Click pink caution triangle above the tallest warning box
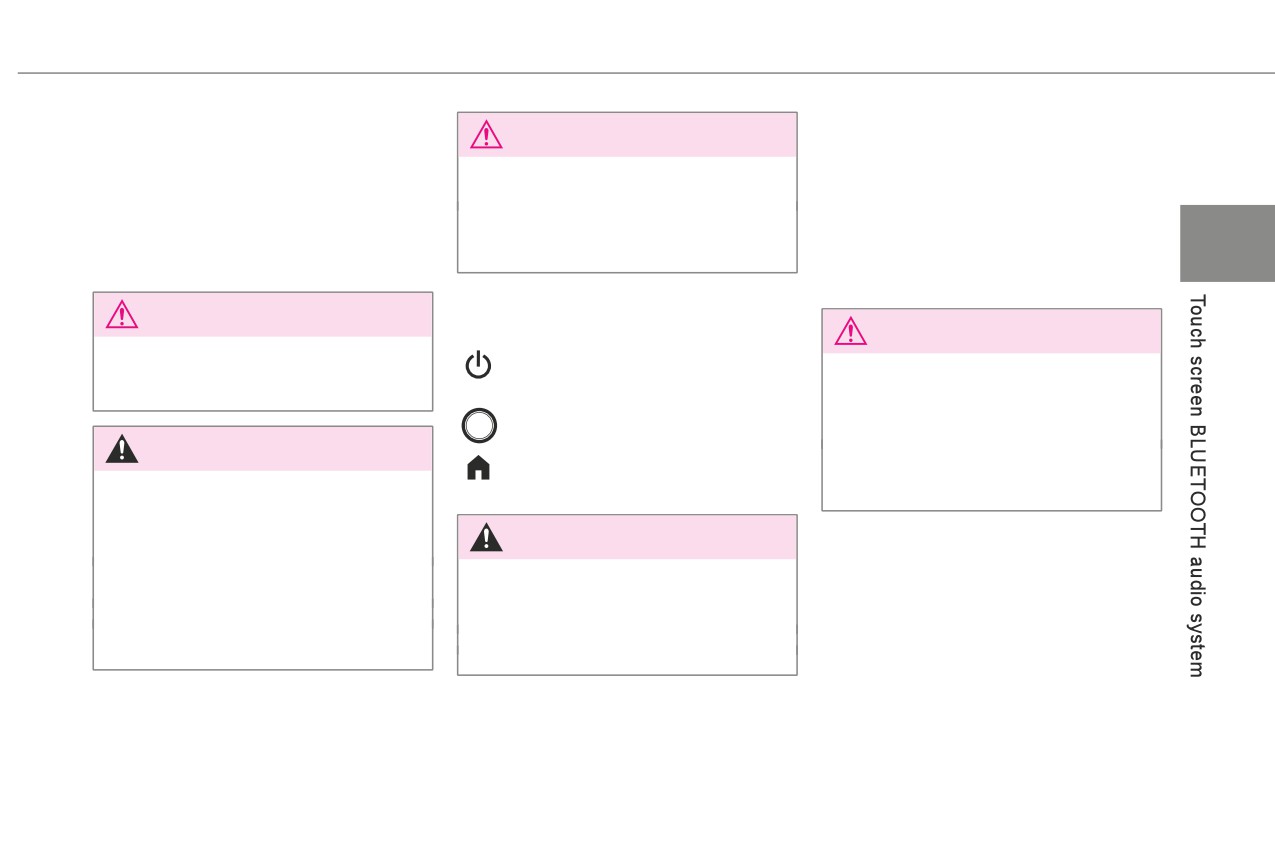1275x860 pixels. (x=122, y=314)
